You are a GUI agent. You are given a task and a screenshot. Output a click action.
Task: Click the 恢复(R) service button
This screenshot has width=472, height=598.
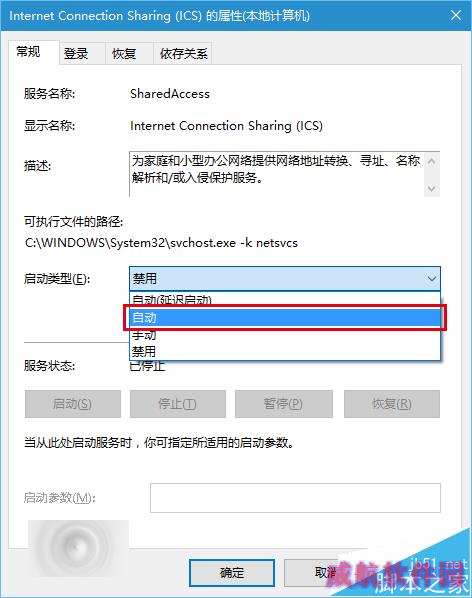pos(392,404)
